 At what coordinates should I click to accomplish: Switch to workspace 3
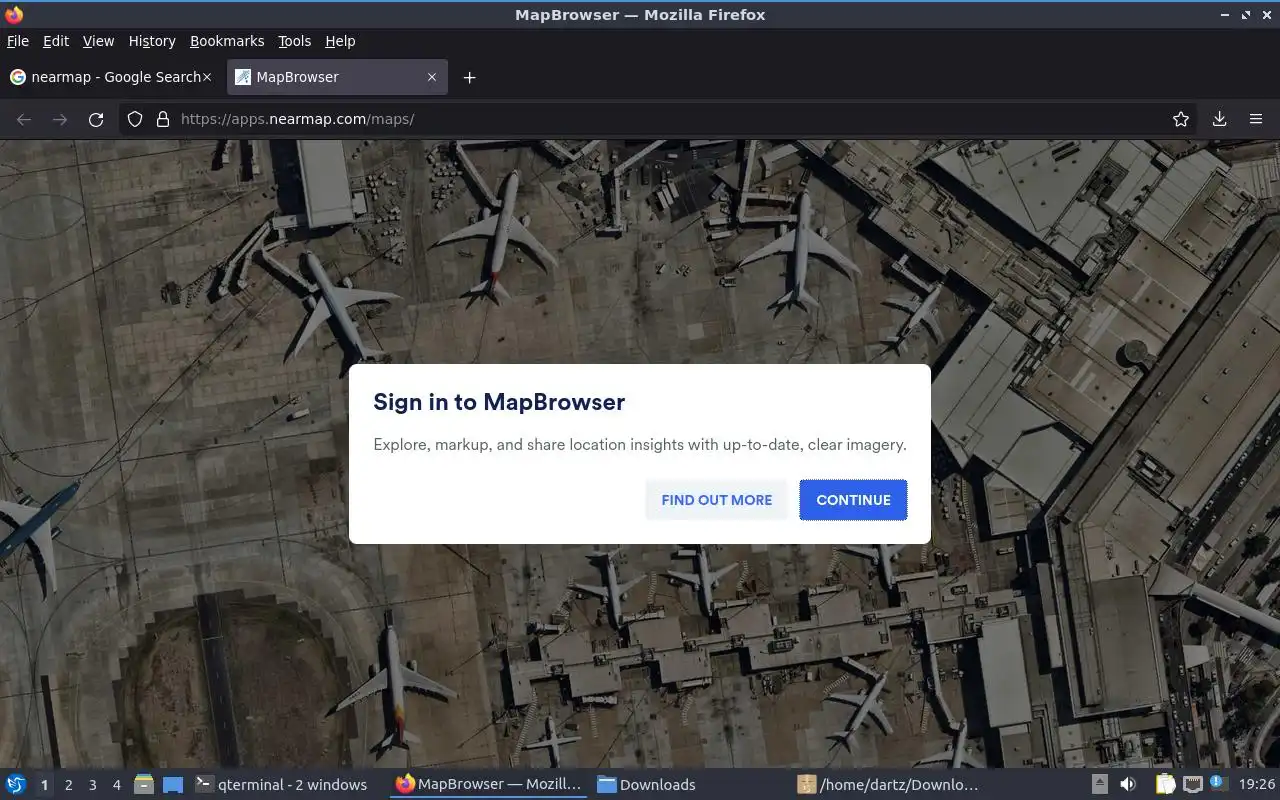(92, 785)
